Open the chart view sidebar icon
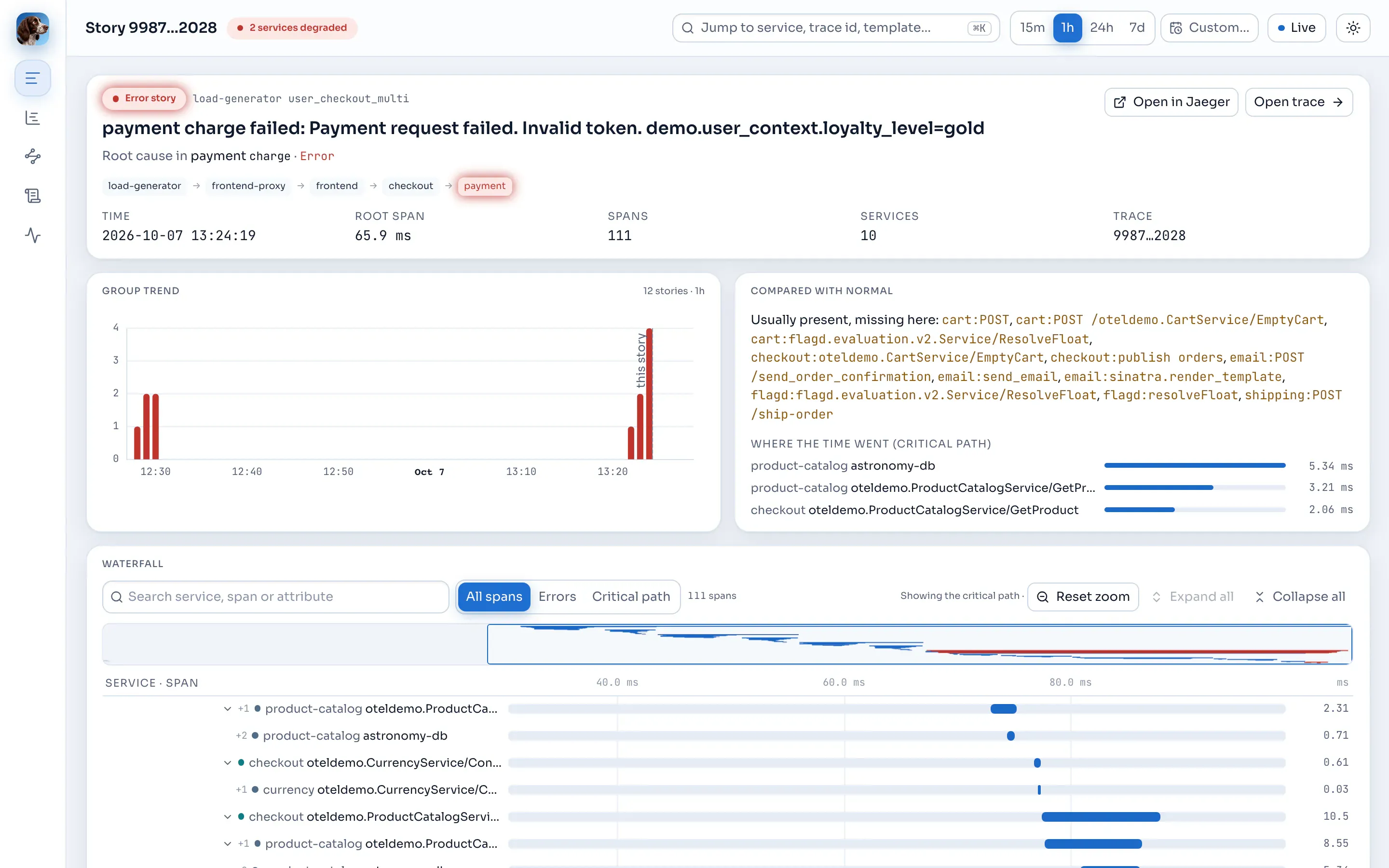This screenshot has width=1389, height=868. coord(33,118)
